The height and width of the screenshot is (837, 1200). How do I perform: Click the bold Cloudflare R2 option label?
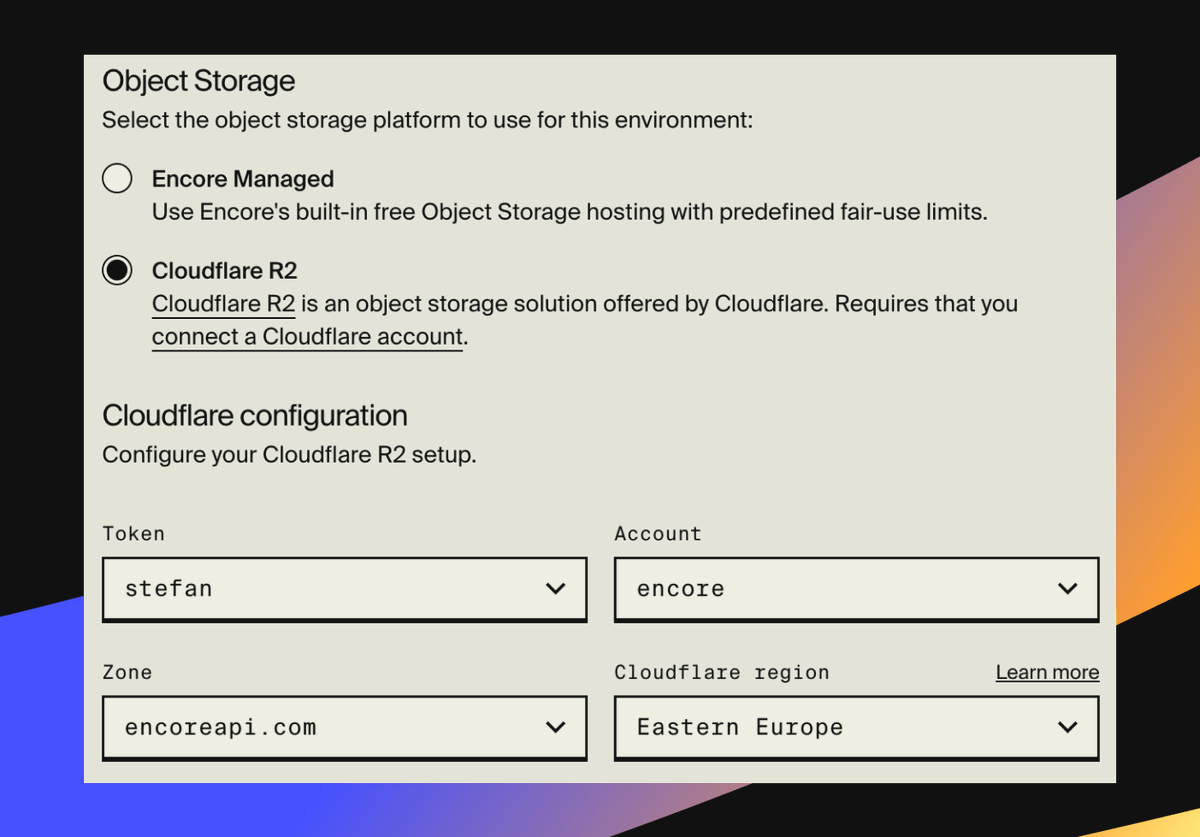pyautogui.click(x=225, y=270)
